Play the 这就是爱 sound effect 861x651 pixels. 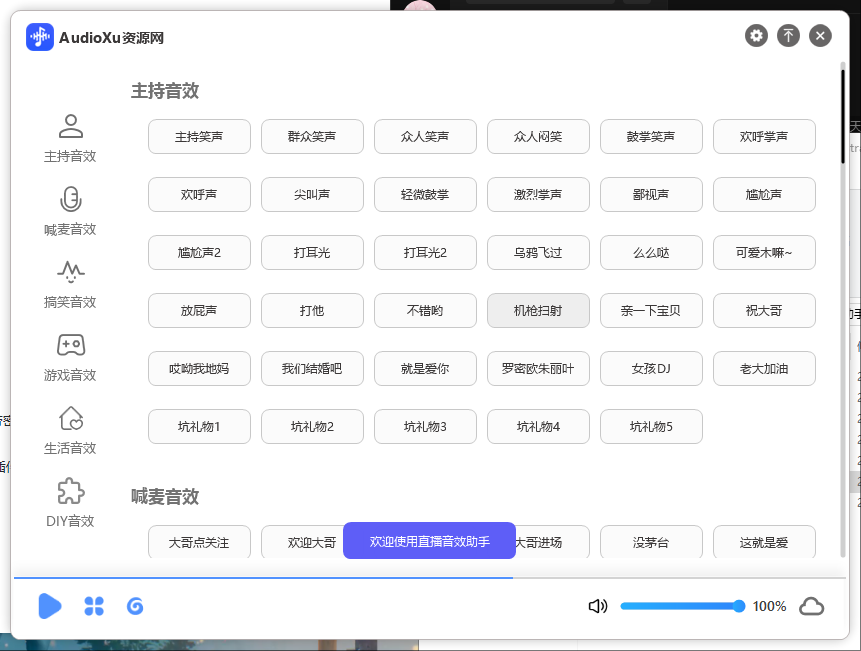pos(764,542)
